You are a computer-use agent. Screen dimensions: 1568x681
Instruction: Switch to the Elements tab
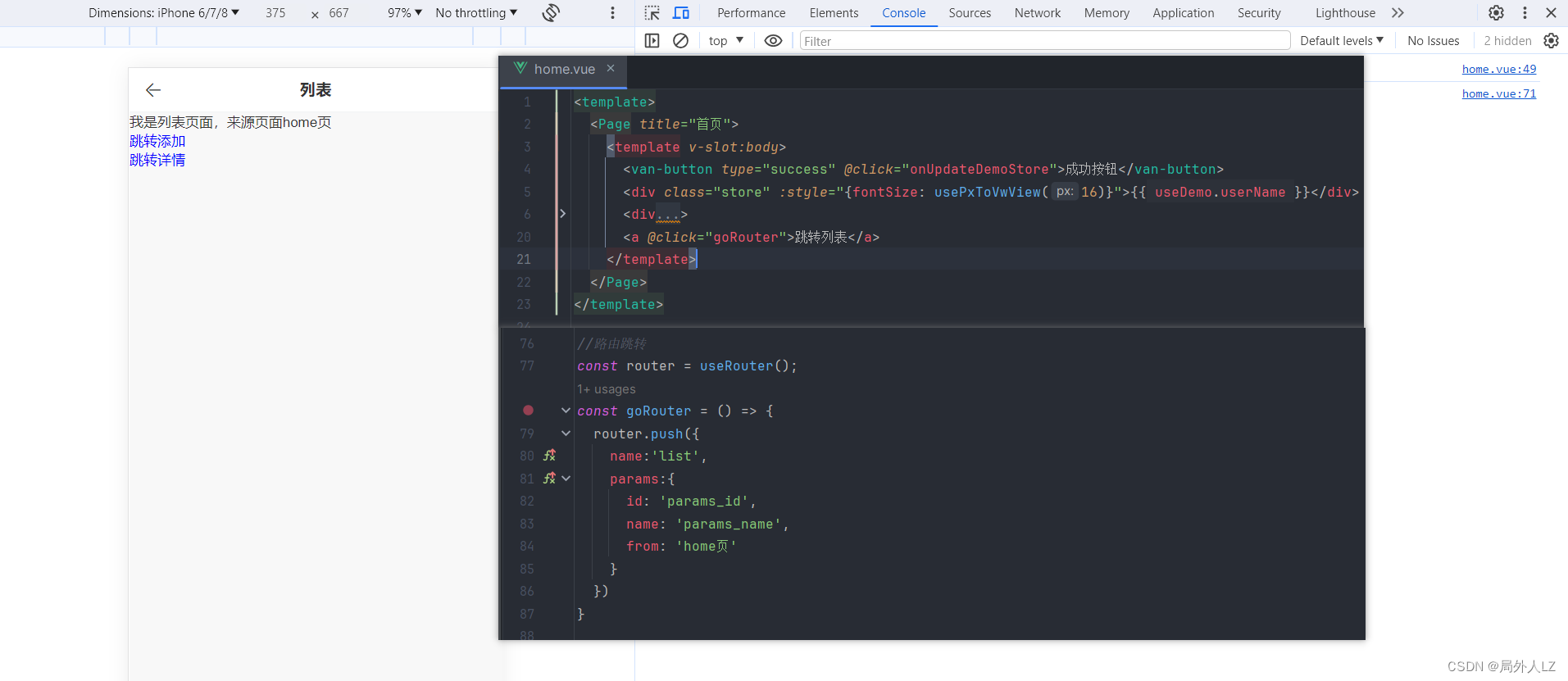tap(834, 12)
